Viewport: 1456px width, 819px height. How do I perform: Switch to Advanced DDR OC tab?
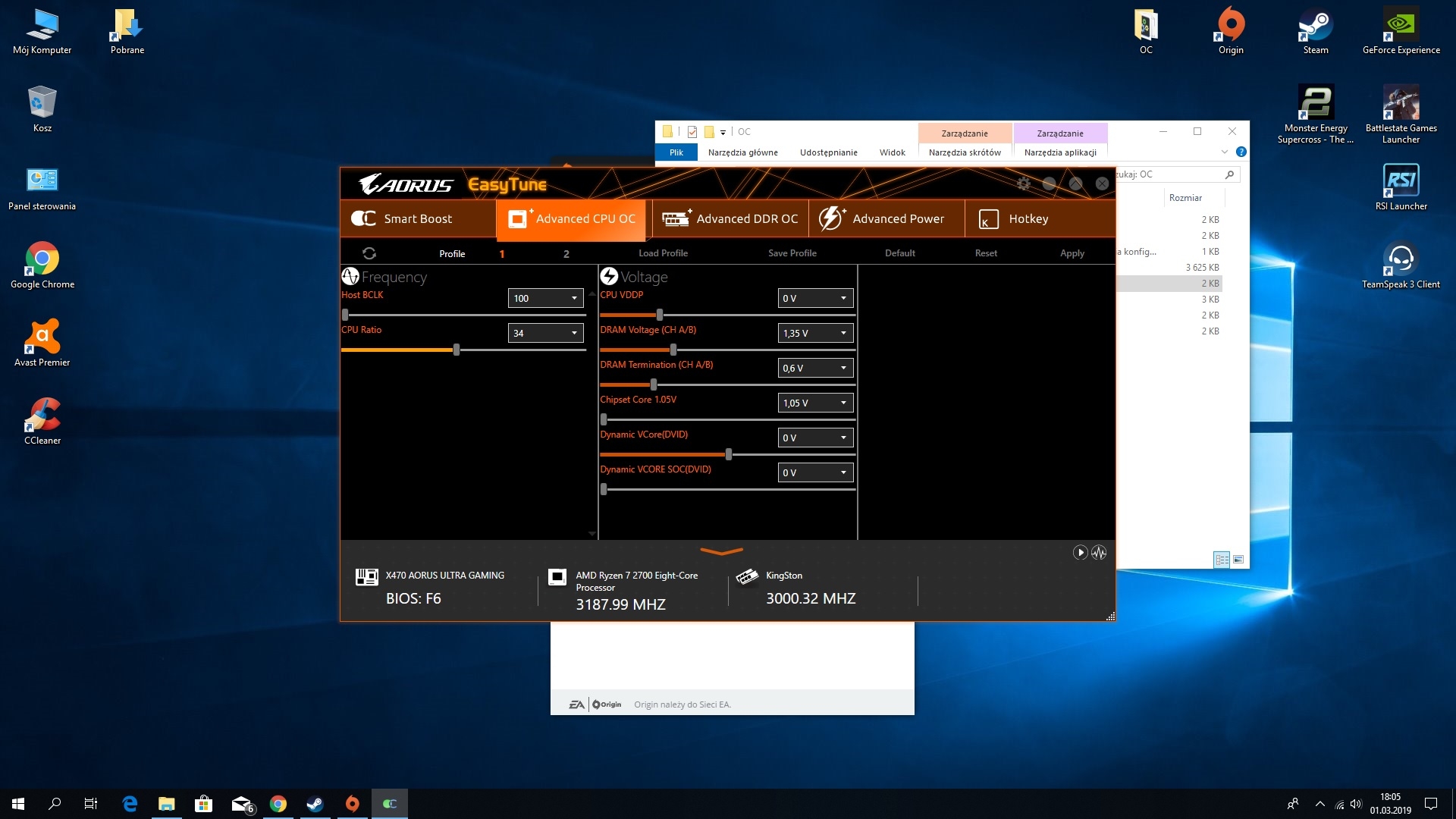tap(730, 218)
